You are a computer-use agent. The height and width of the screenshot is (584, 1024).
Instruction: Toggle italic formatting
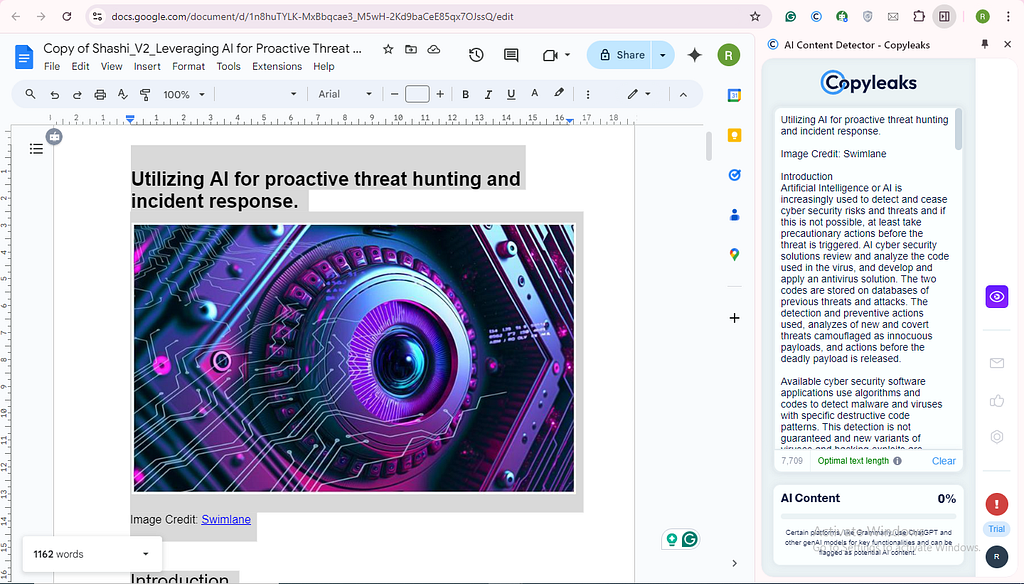click(x=488, y=95)
